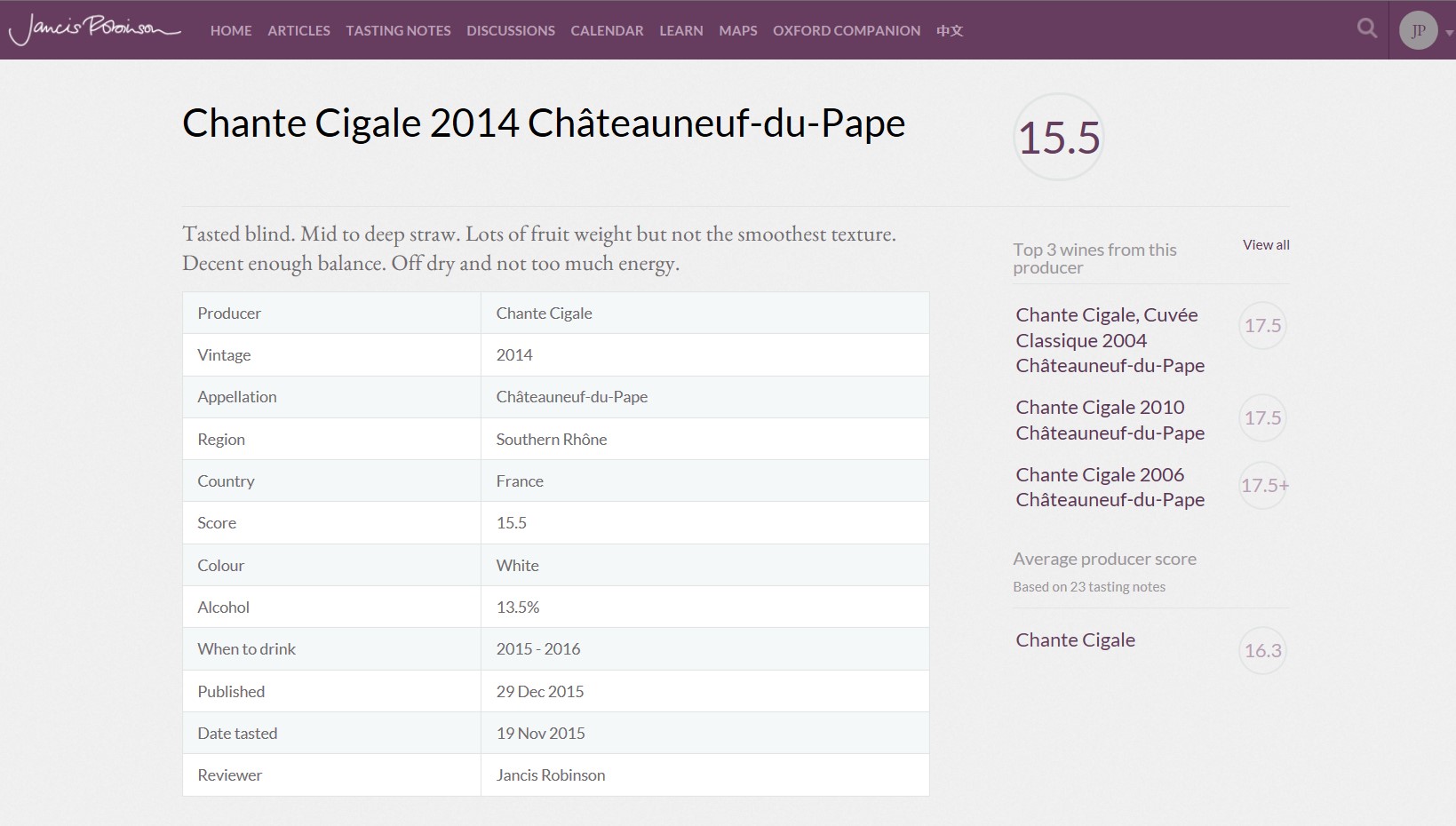Click the page title Chante Cigale 2014

pos(544,123)
